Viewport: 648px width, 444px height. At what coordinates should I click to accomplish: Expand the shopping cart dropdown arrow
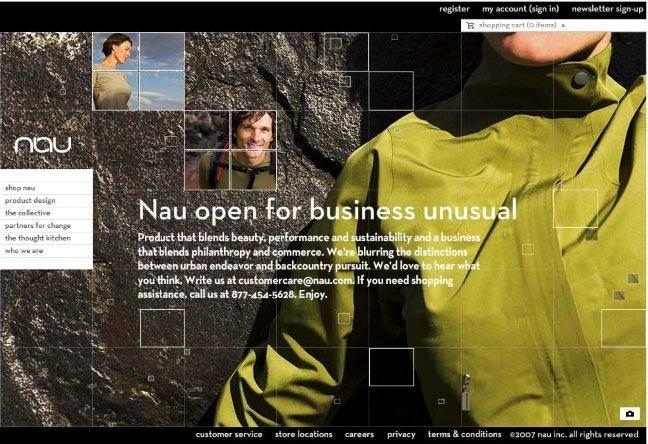(x=564, y=26)
